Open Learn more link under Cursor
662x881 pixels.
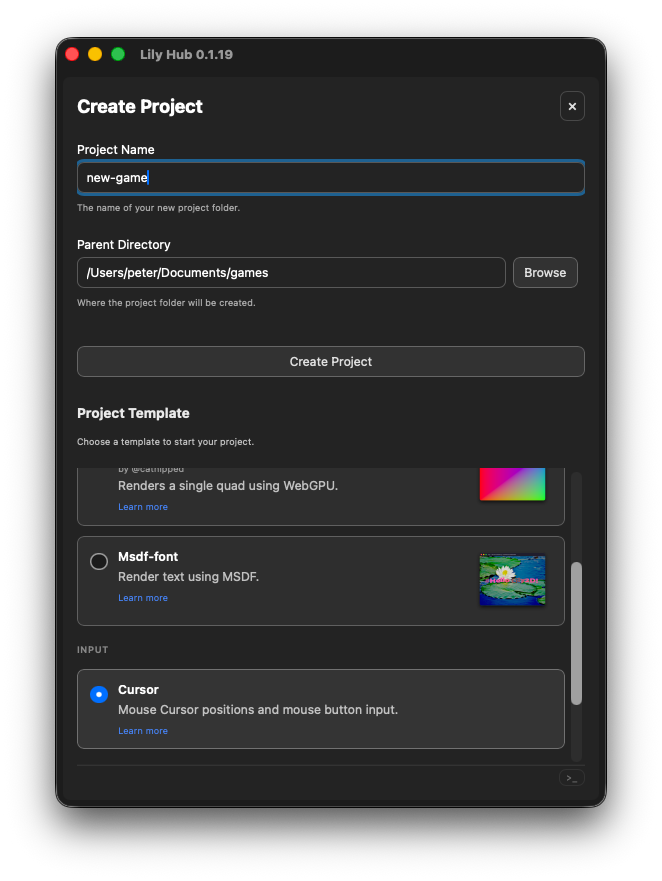[143, 731]
